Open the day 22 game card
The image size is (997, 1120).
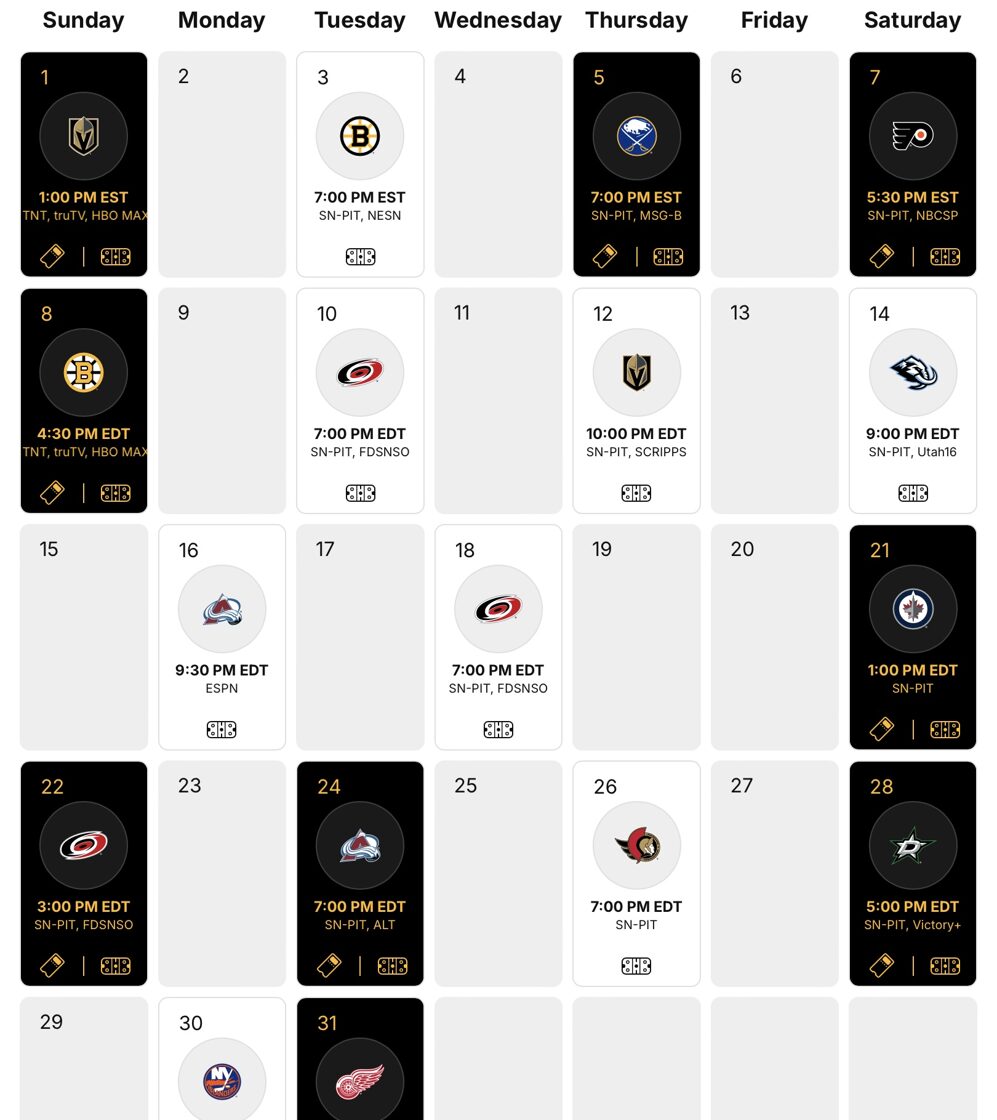coord(84,873)
